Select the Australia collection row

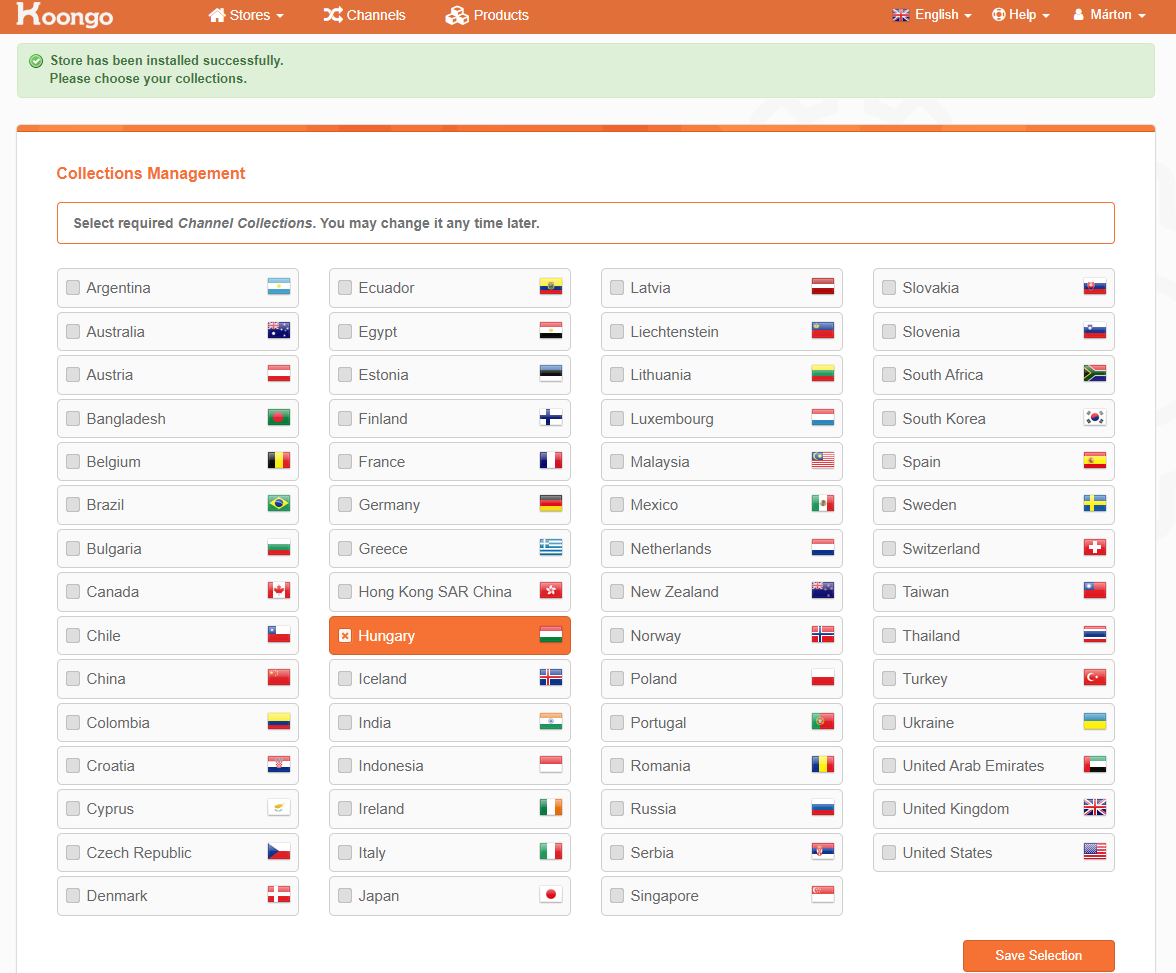(178, 332)
